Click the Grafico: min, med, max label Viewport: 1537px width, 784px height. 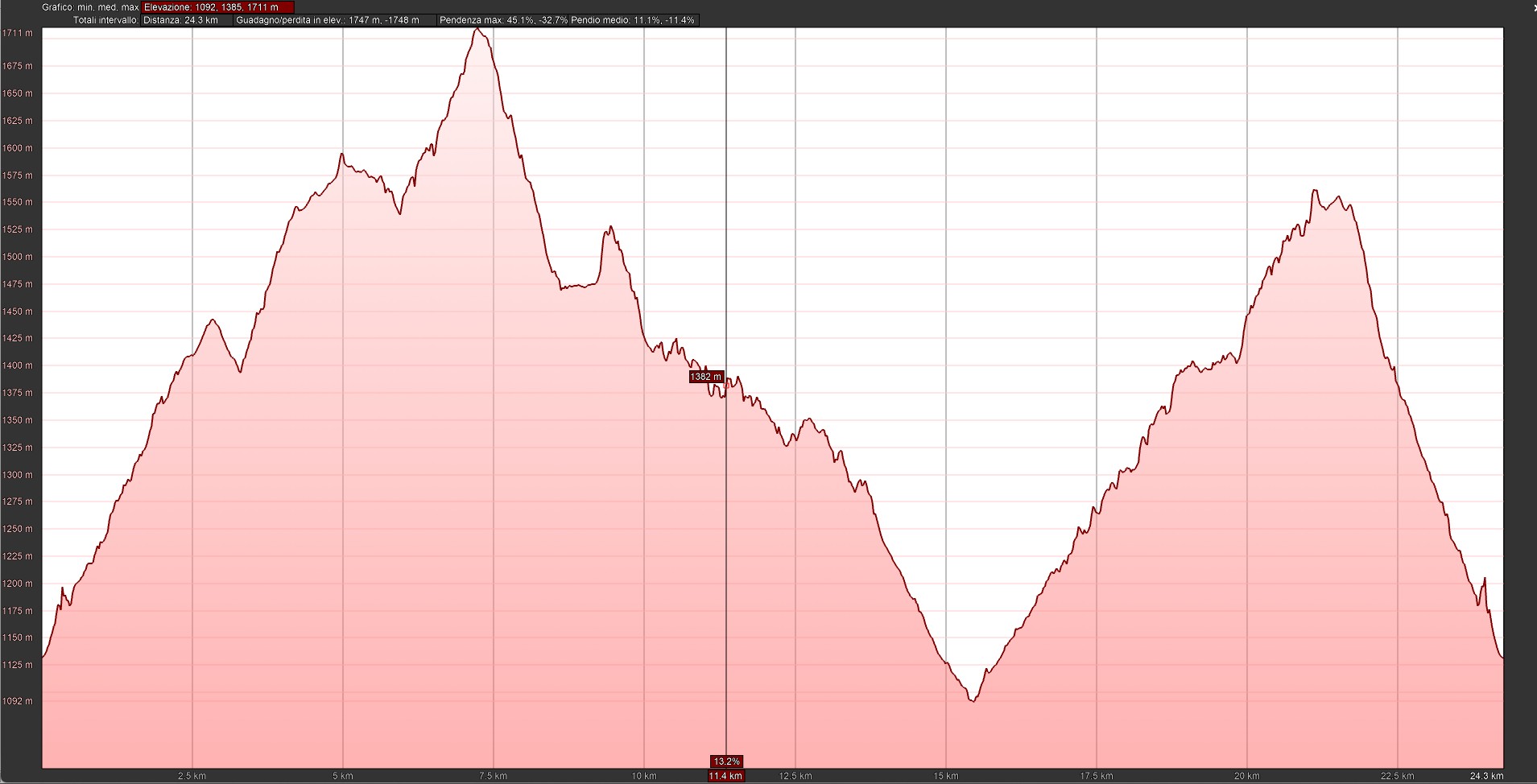[x=91, y=7]
